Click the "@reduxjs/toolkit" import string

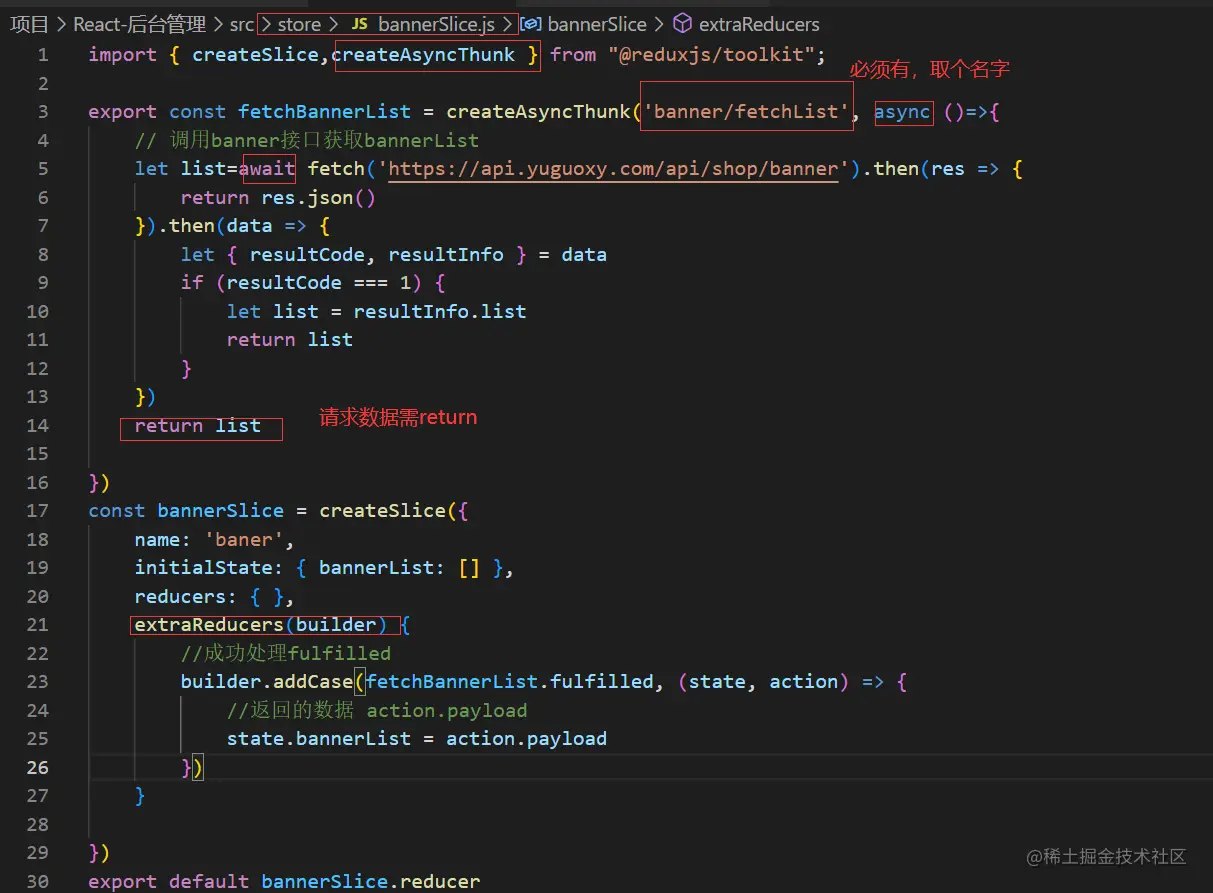(x=711, y=54)
